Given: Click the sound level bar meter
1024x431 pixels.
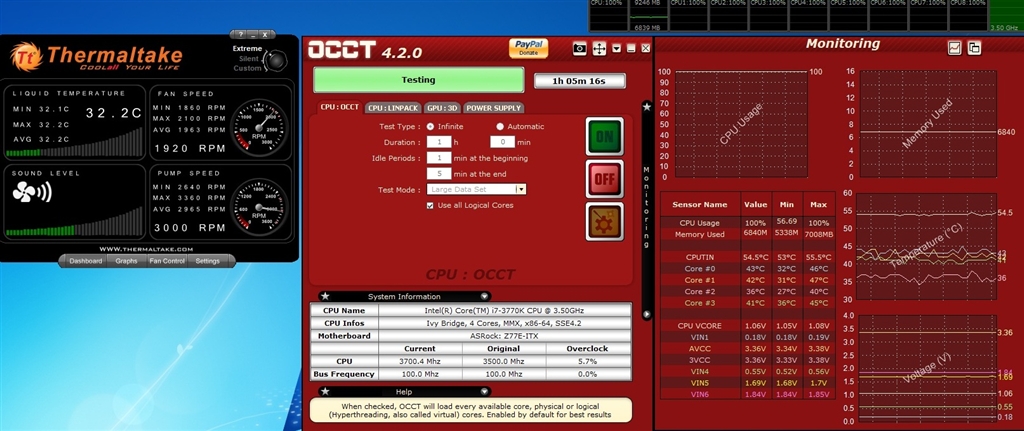Looking at the screenshot, I should pos(74,223).
